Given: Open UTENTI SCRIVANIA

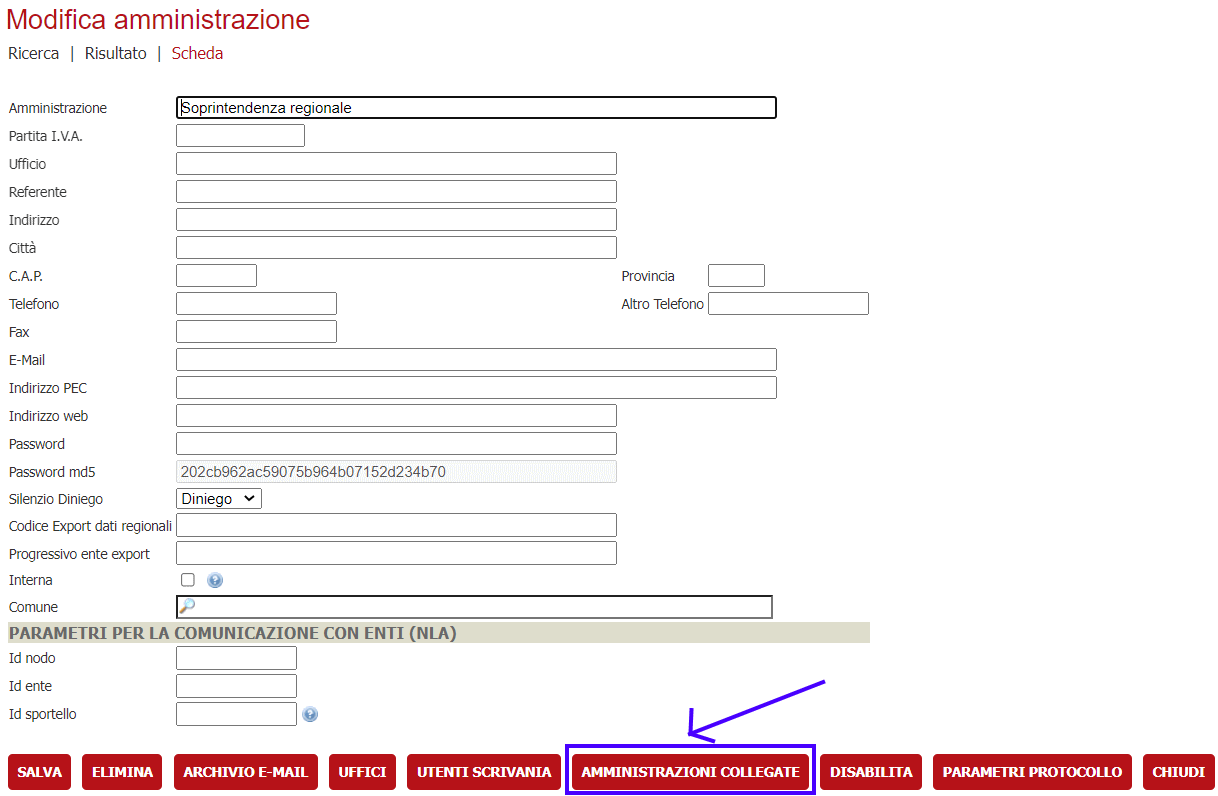Looking at the screenshot, I should (483, 771).
